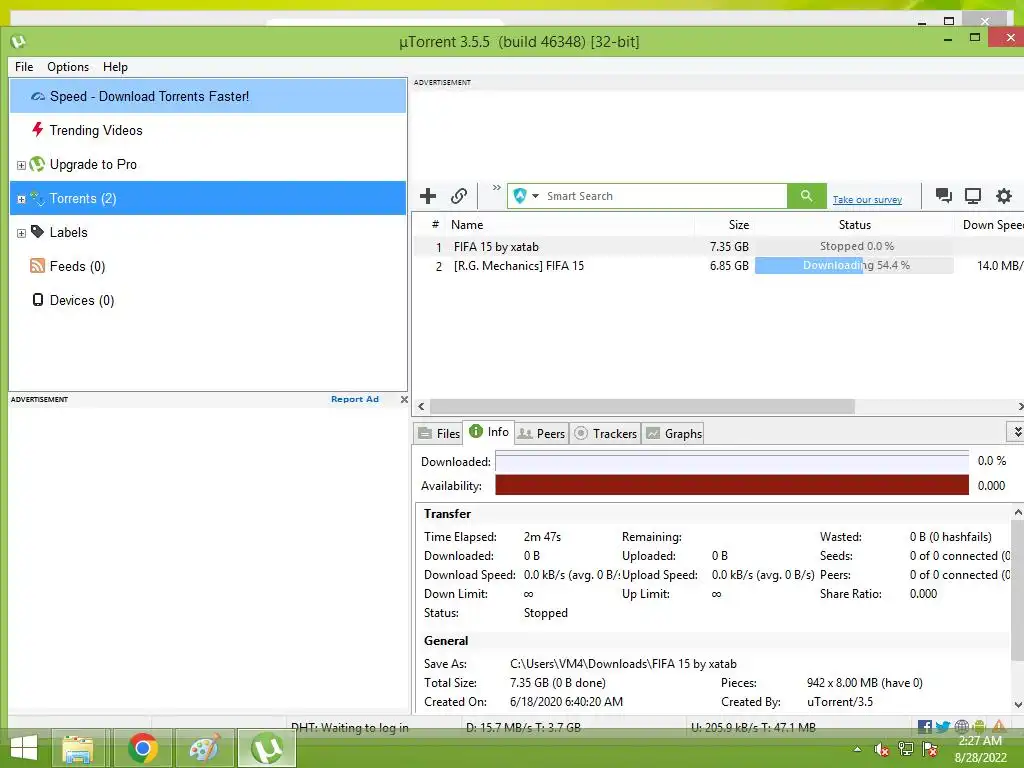Screen dimensions: 1024x768
Task: Click the Add Torrent plus icon
Action: tap(428, 196)
